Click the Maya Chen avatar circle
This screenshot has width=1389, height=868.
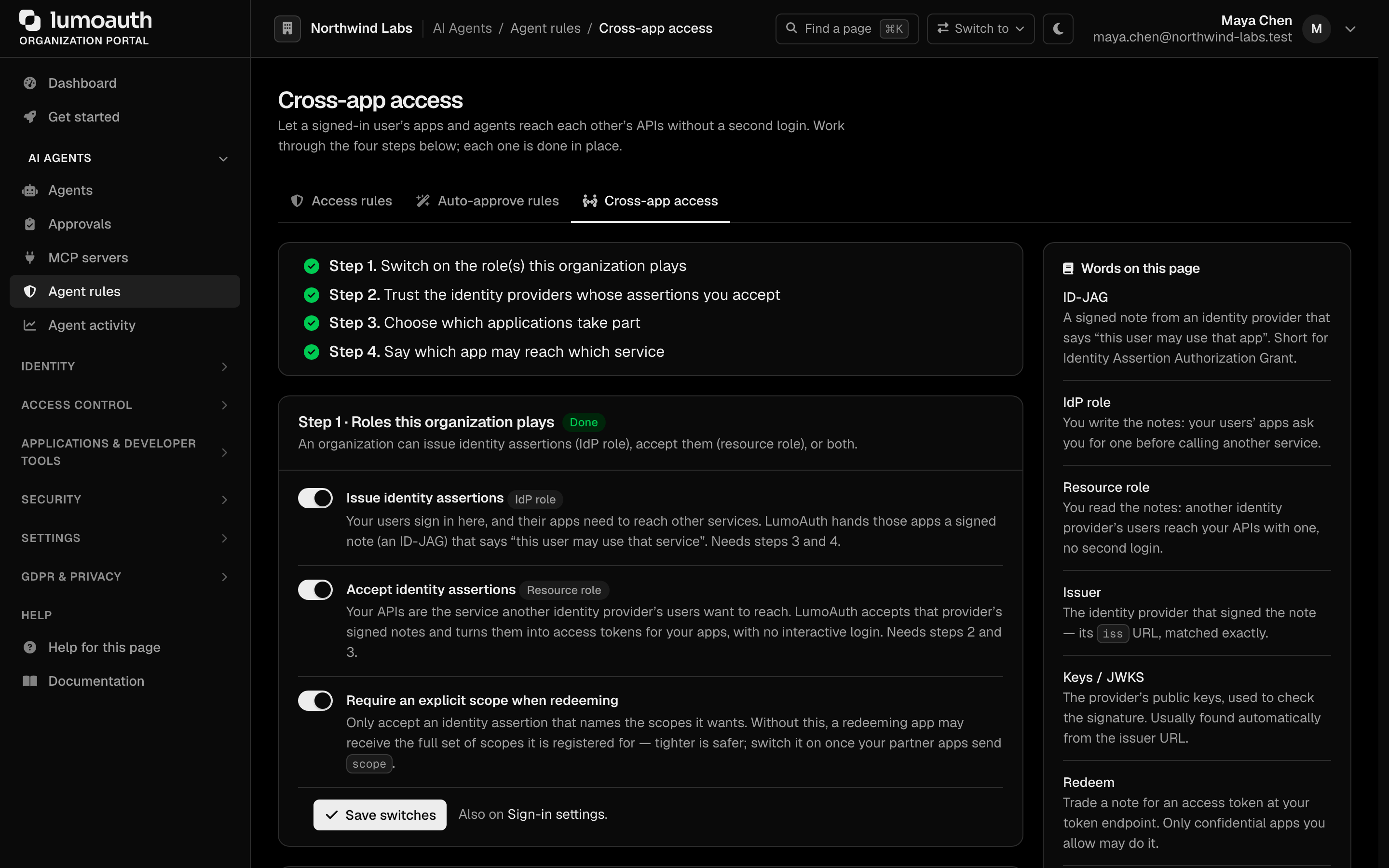click(x=1316, y=29)
